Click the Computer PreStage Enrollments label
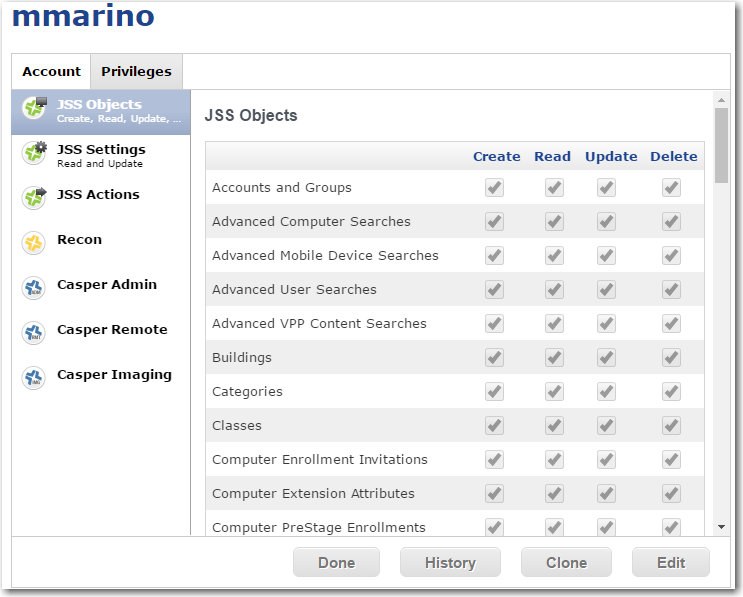Viewport: 743px width, 597px height. (319, 527)
